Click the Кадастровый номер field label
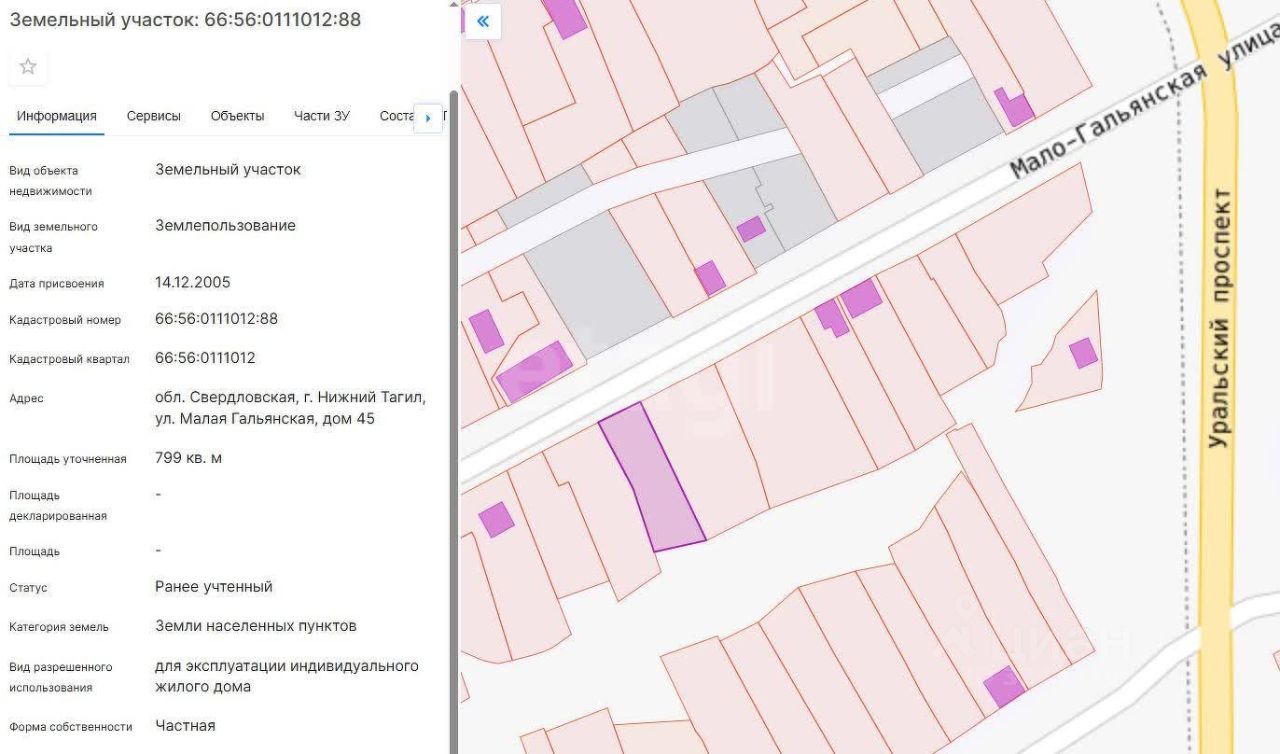 tap(65, 320)
